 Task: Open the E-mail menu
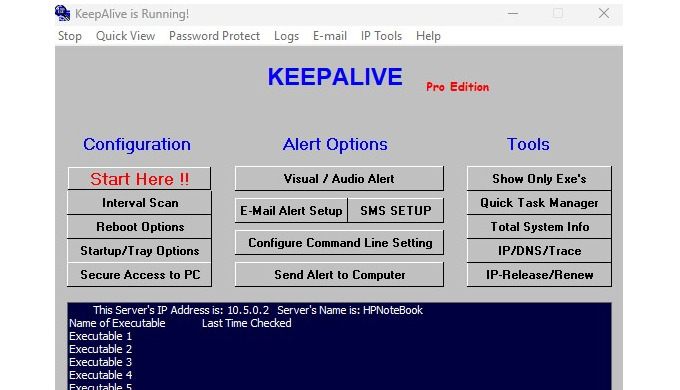(x=330, y=36)
